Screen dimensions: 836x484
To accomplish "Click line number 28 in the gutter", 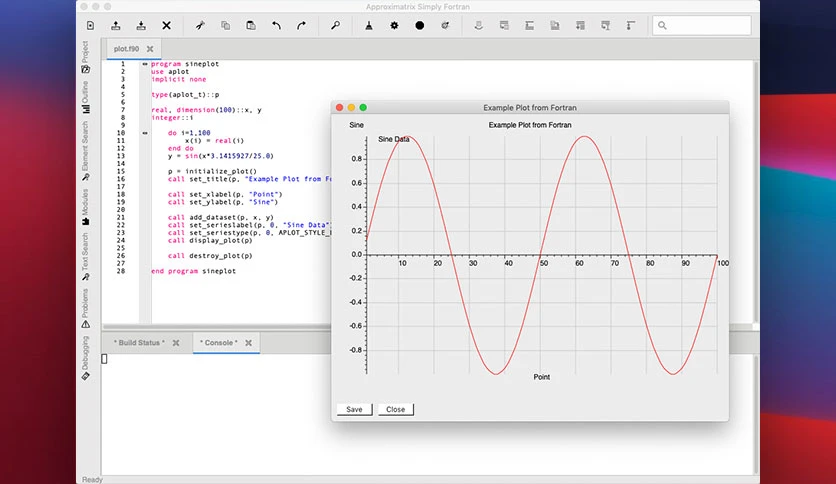I will pos(121,271).
